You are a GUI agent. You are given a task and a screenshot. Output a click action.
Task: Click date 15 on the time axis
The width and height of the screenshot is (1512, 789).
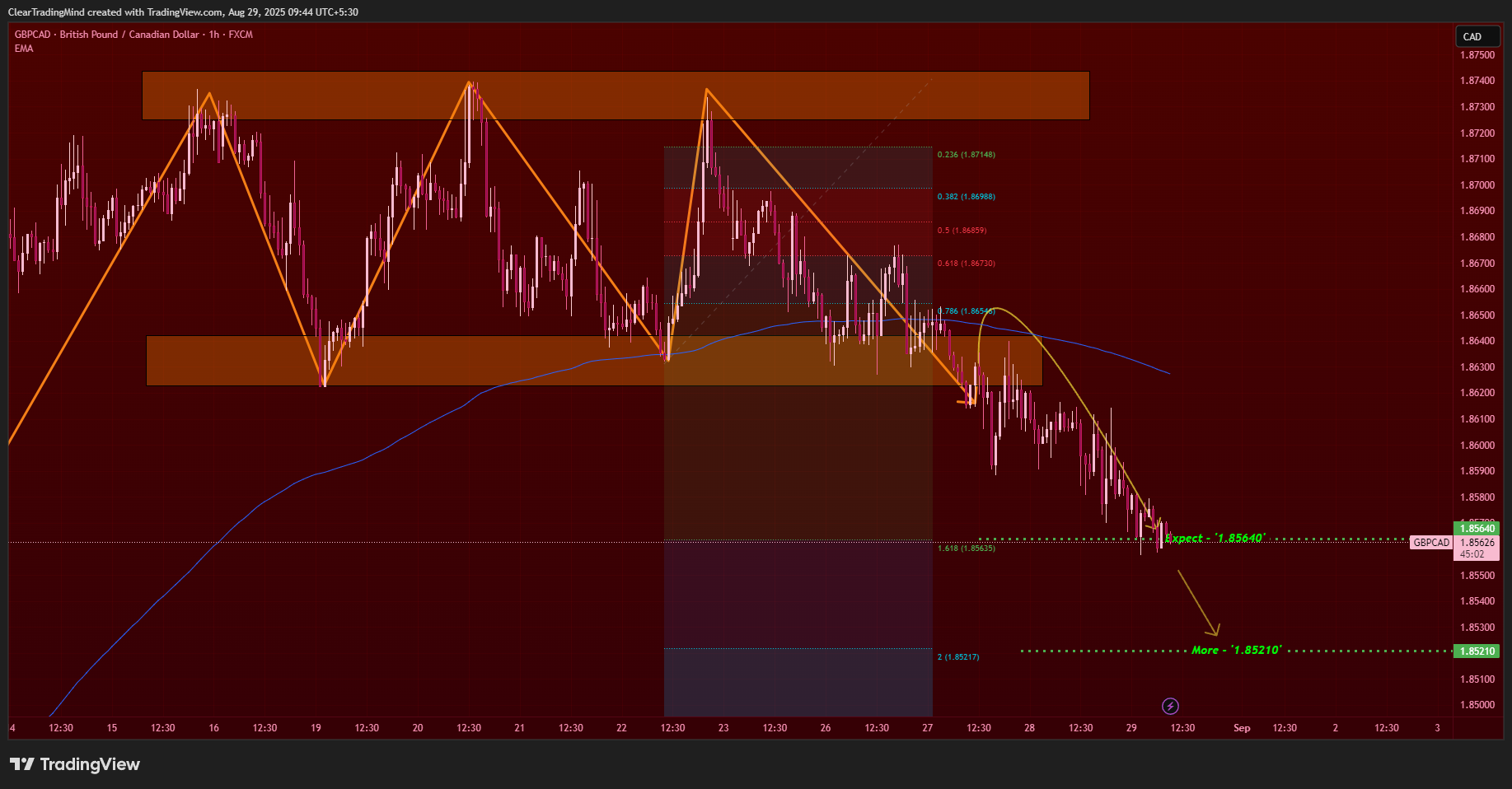[x=112, y=728]
